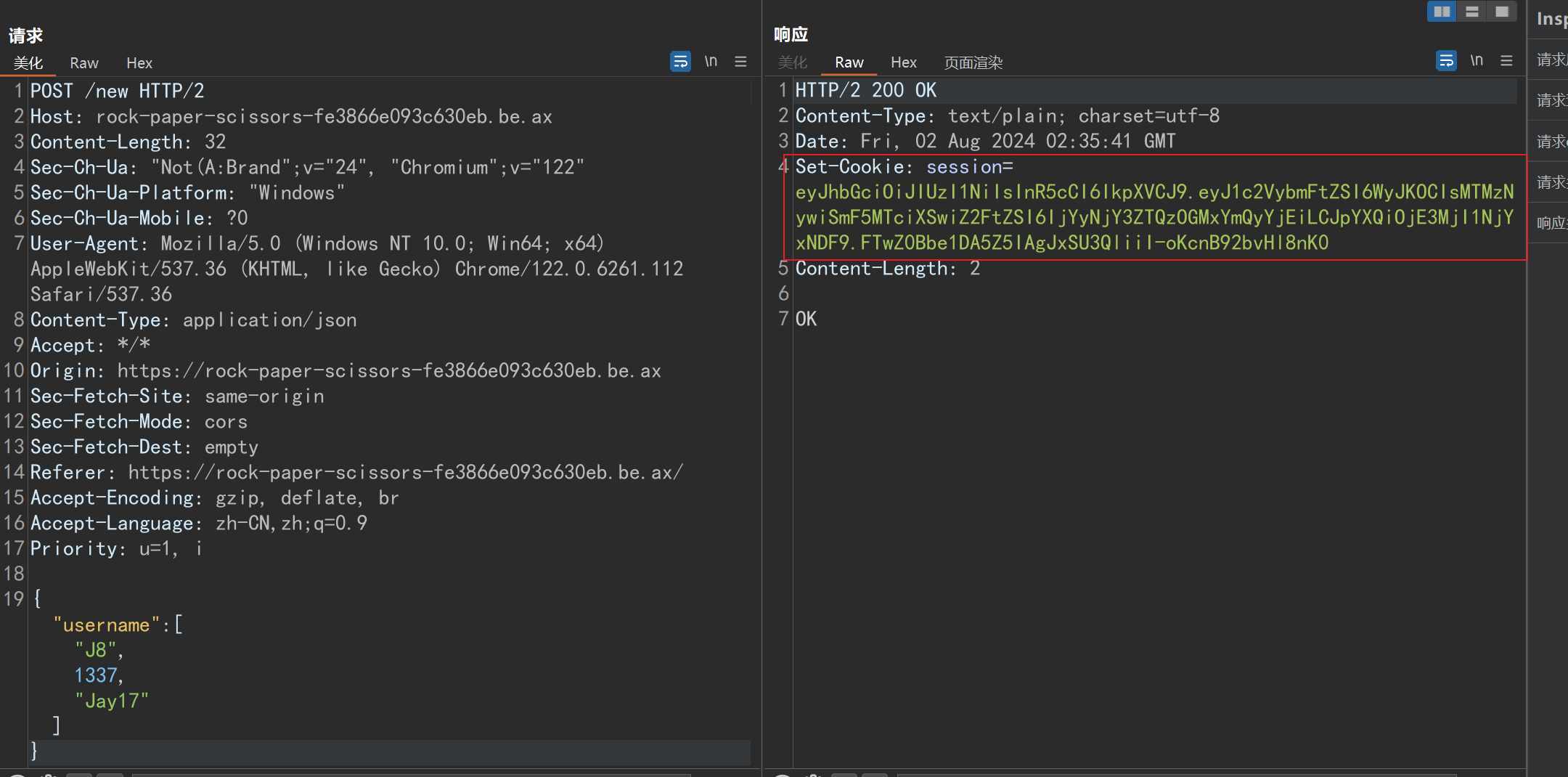Show non-printable characters in request pane
Screen dimensions: 1568x777
(x=711, y=62)
